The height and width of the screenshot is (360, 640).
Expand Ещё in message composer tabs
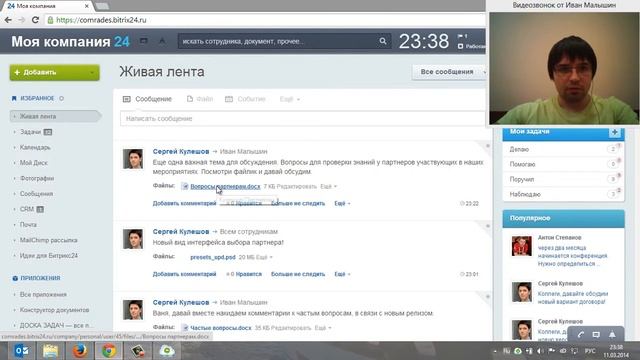coord(290,99)
